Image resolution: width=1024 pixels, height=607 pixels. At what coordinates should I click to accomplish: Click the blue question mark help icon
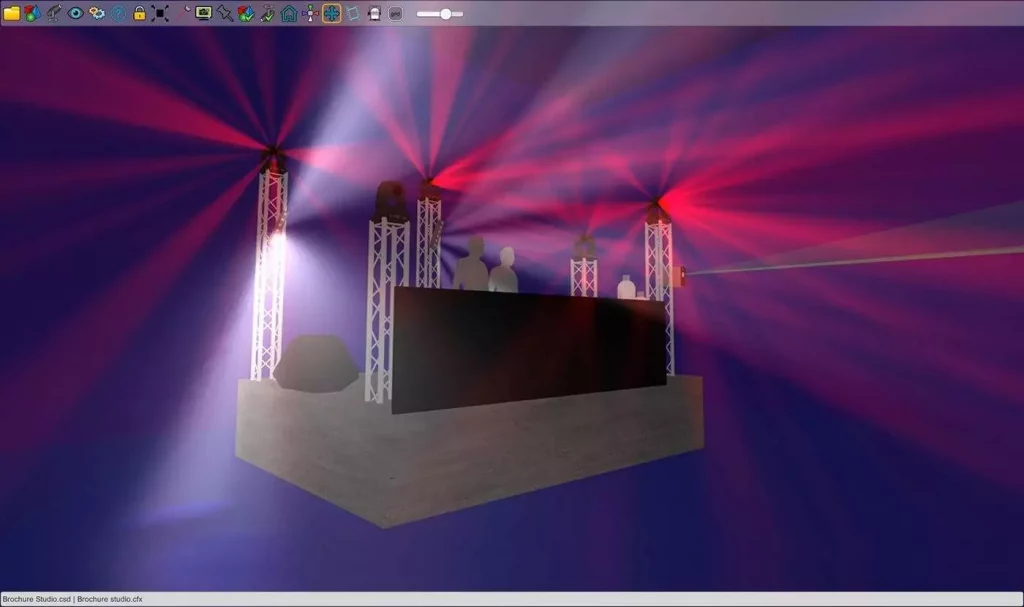pos(118,13)
